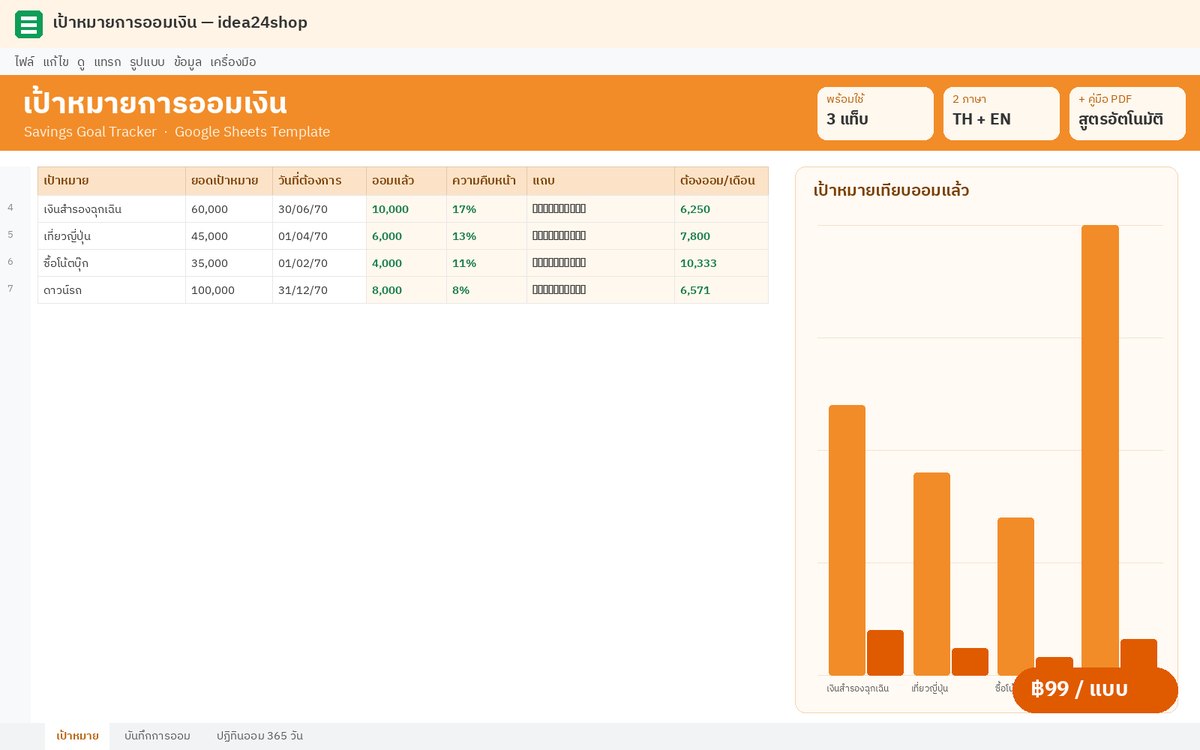
Task: Select the เป้าหมาย column header
Action: pos(112,181)
